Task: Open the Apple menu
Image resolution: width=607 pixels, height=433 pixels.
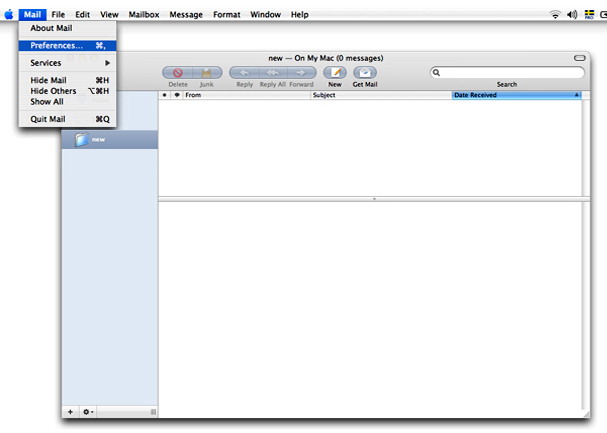Action: coord(9,15)
